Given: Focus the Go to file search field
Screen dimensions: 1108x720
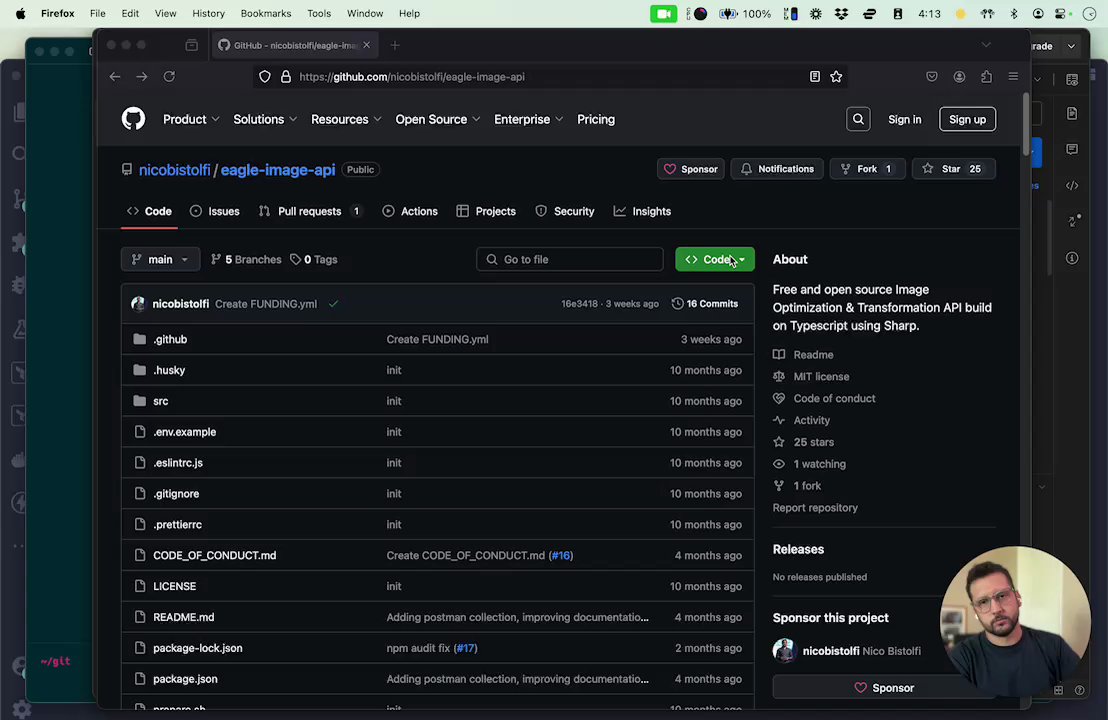Looking at the screenshot, I should (x=570, y=259).
